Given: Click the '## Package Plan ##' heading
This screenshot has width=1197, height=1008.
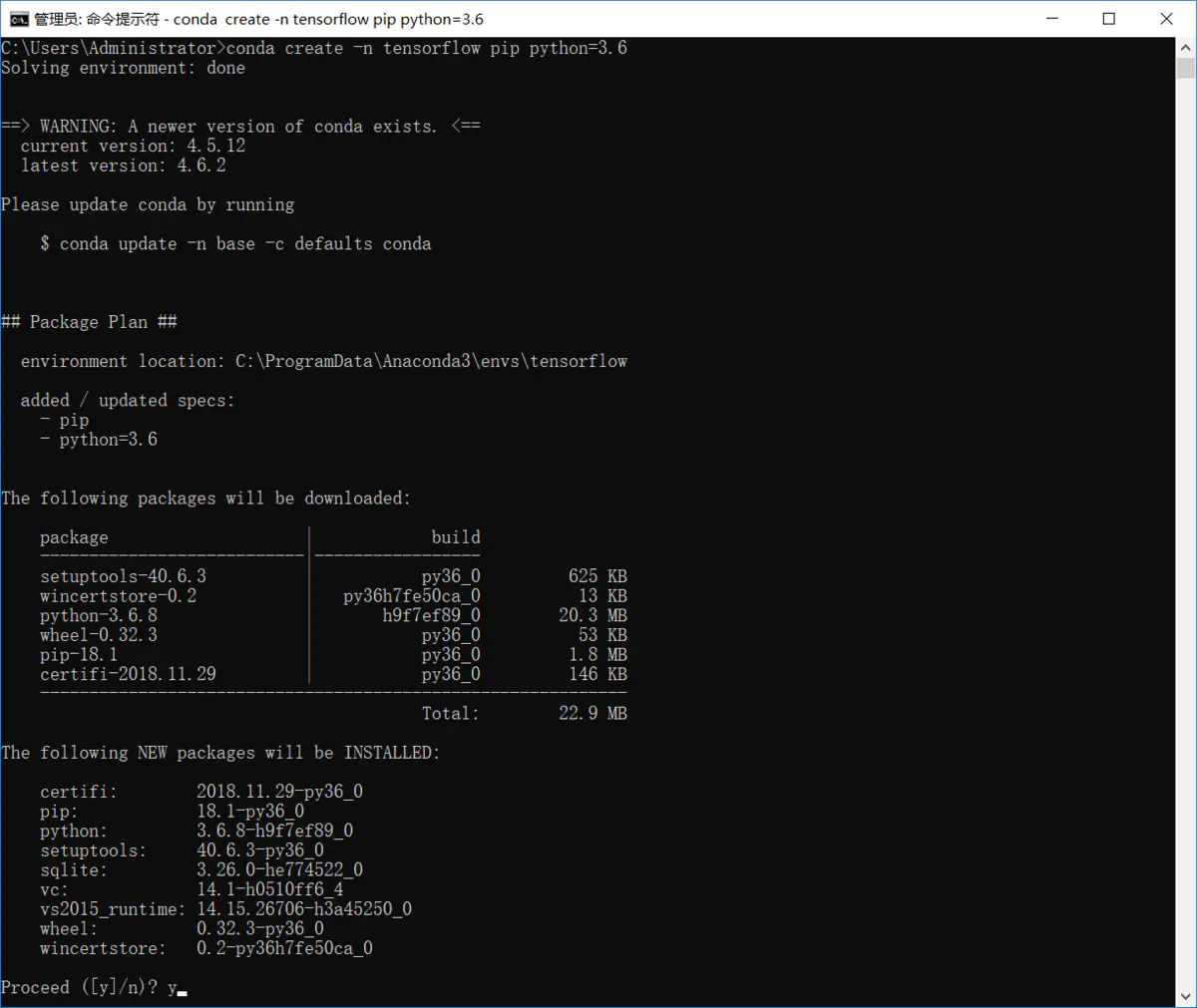Looking at the screenshot, I should coord(89,322).
